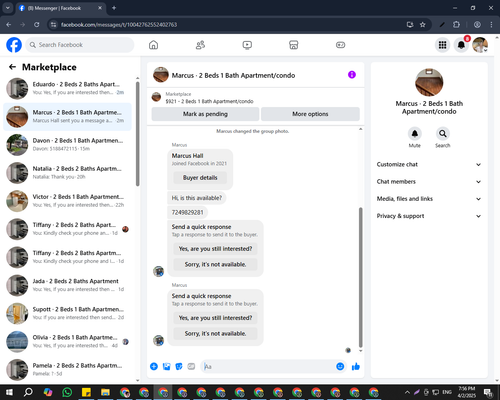Open Pamela 2 Beds 2 Baths conversation

[x=67, y=370]
